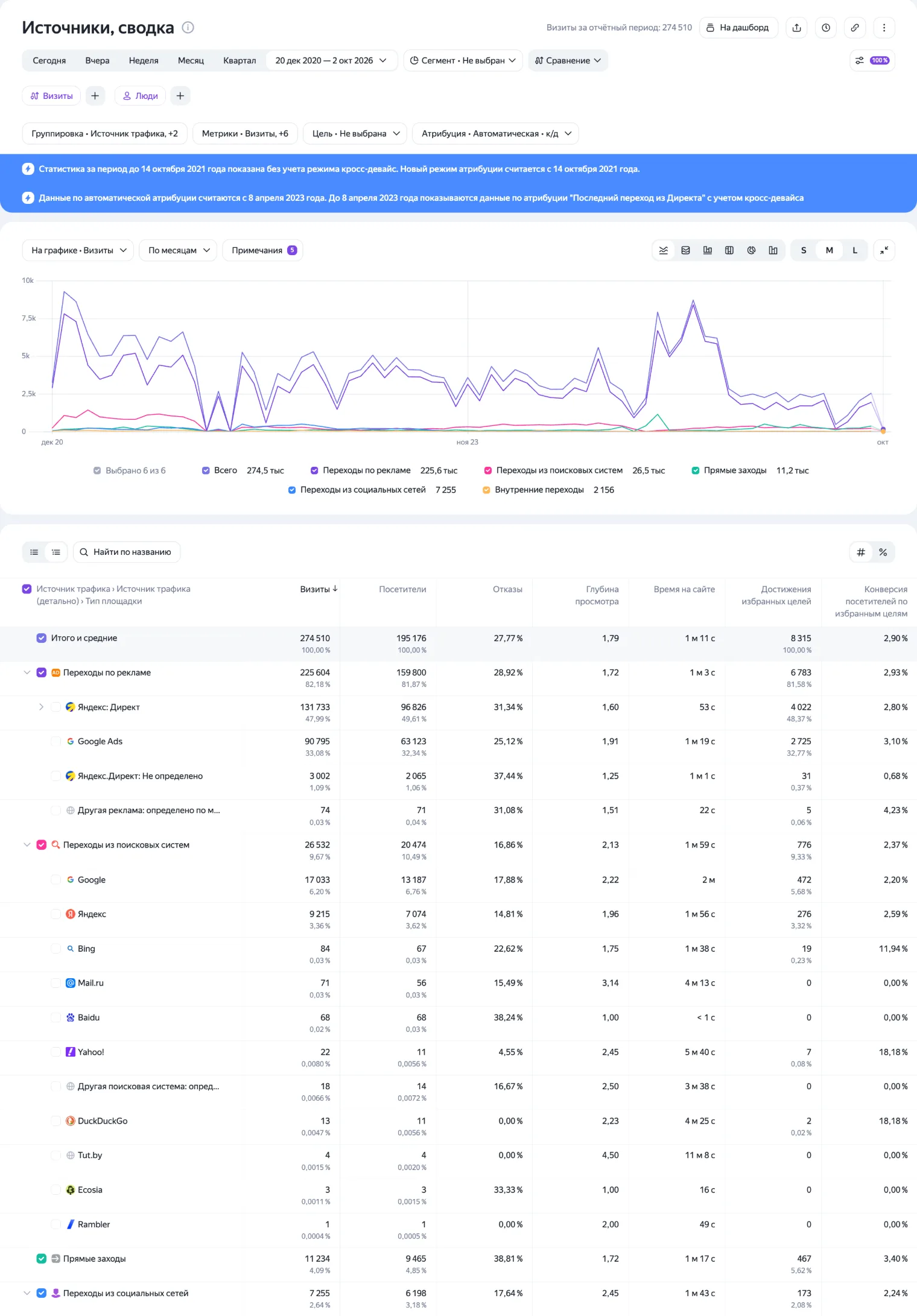The image size is (917, 1316).
Task: Click the plus button next to Визиты
Action: point(95,96)
